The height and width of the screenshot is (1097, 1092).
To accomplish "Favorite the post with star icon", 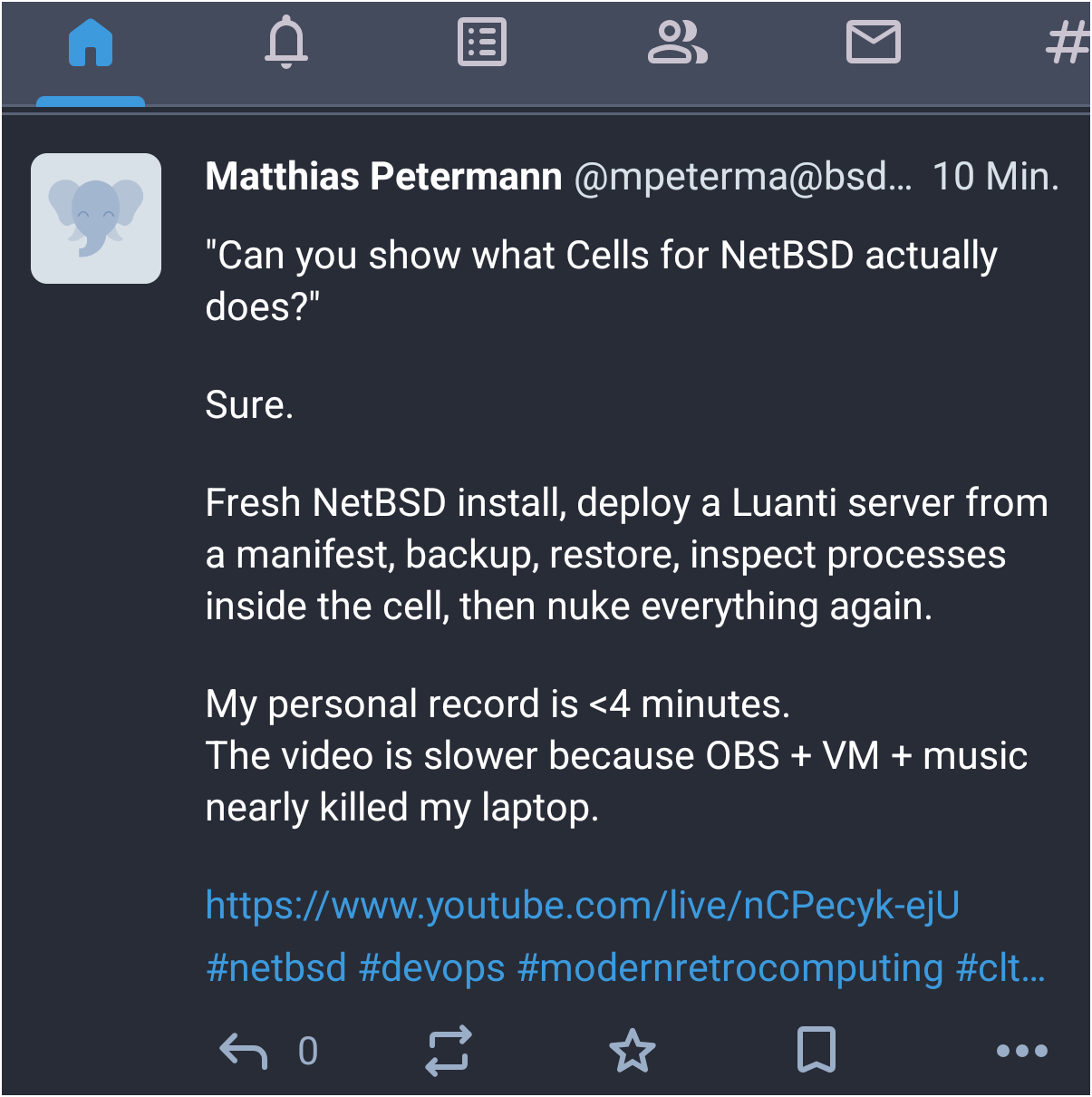I will (632, 1051).
